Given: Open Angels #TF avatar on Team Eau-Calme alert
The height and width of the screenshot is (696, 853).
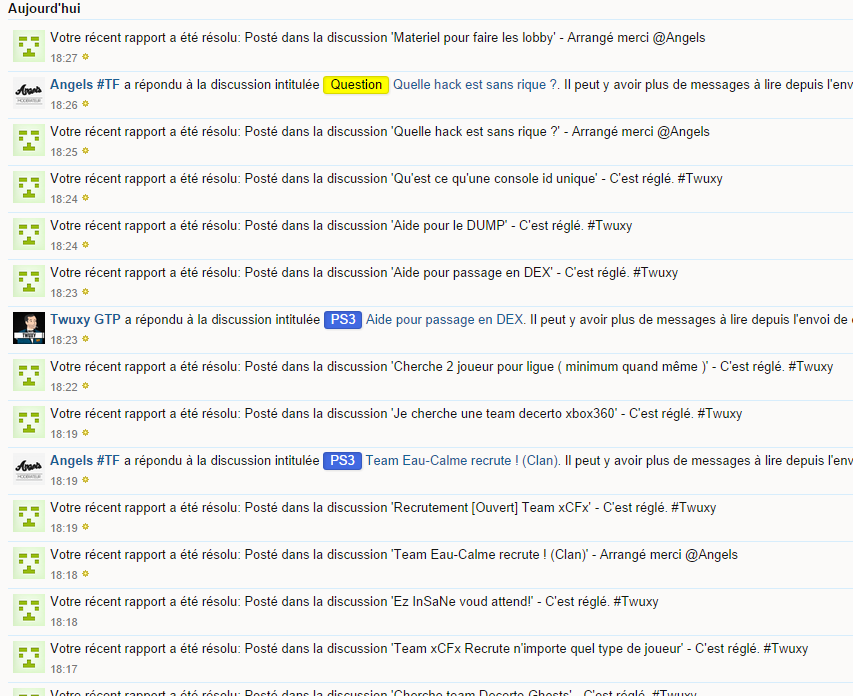Looking at the screenshot, I should (x=29, y=469).
